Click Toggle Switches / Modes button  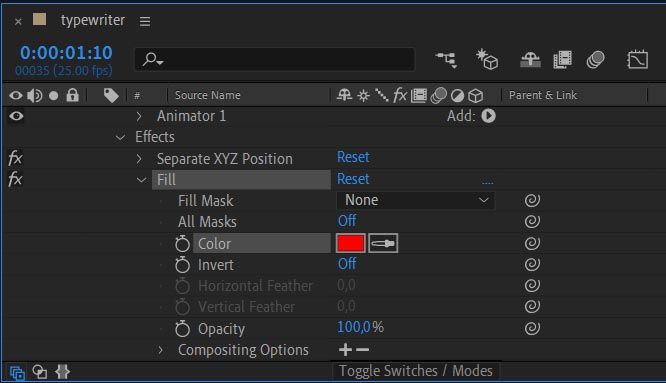point(415,371)
